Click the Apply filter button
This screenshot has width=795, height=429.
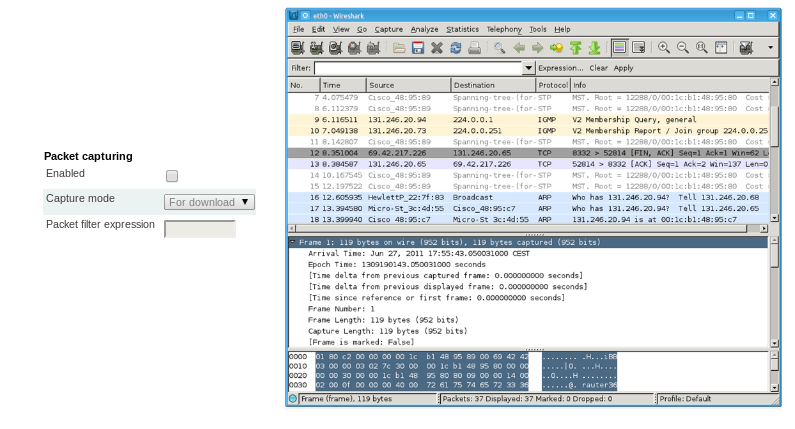623,68
